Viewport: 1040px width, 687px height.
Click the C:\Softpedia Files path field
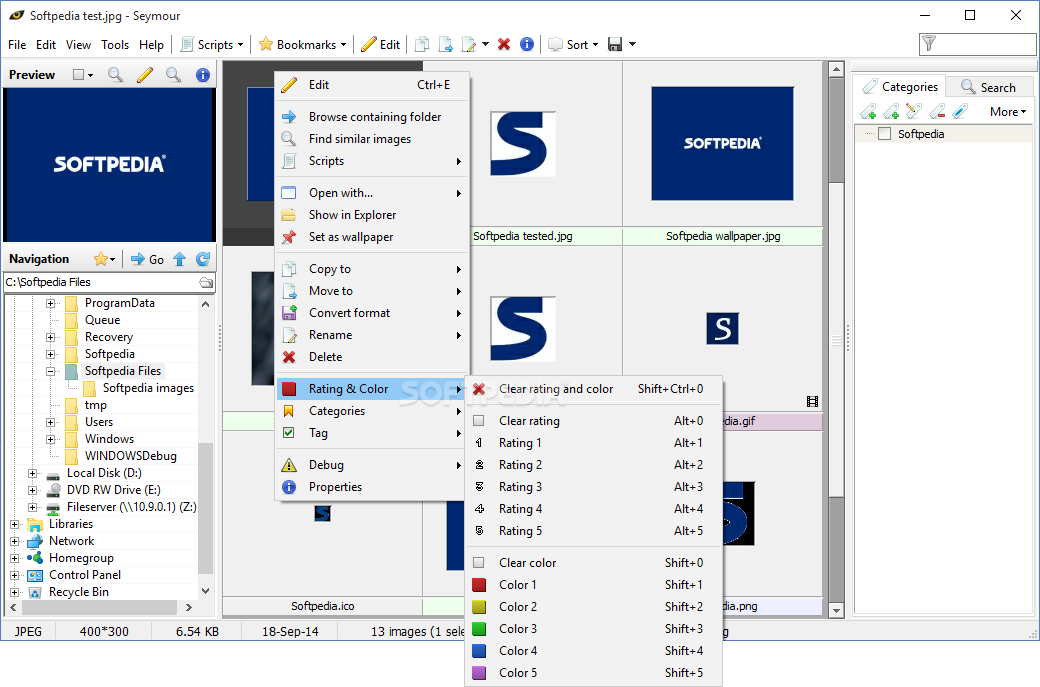101,282
